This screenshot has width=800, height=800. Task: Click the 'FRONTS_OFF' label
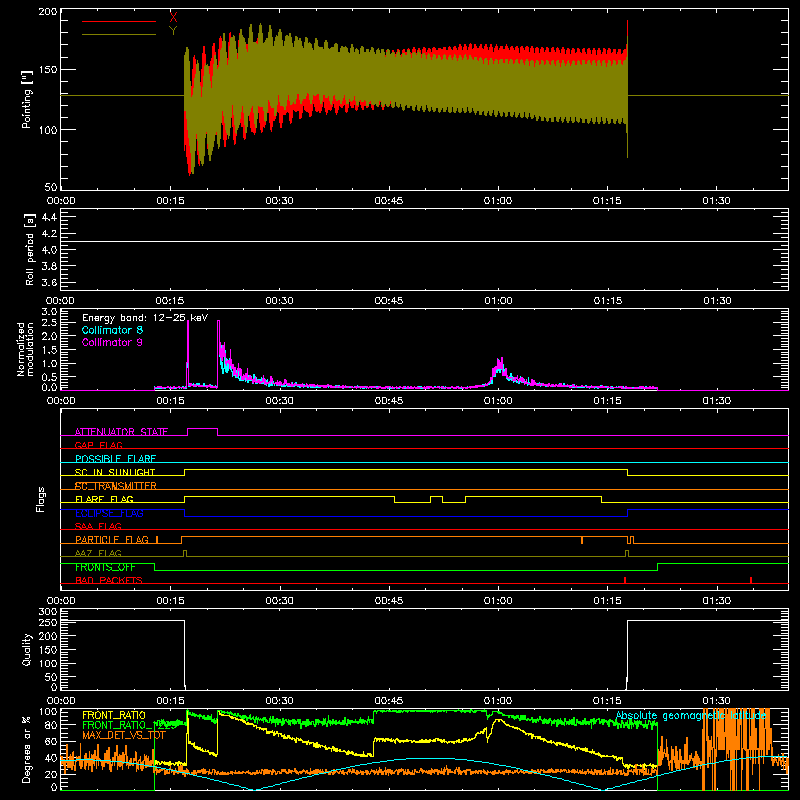[x=105, y=567]
